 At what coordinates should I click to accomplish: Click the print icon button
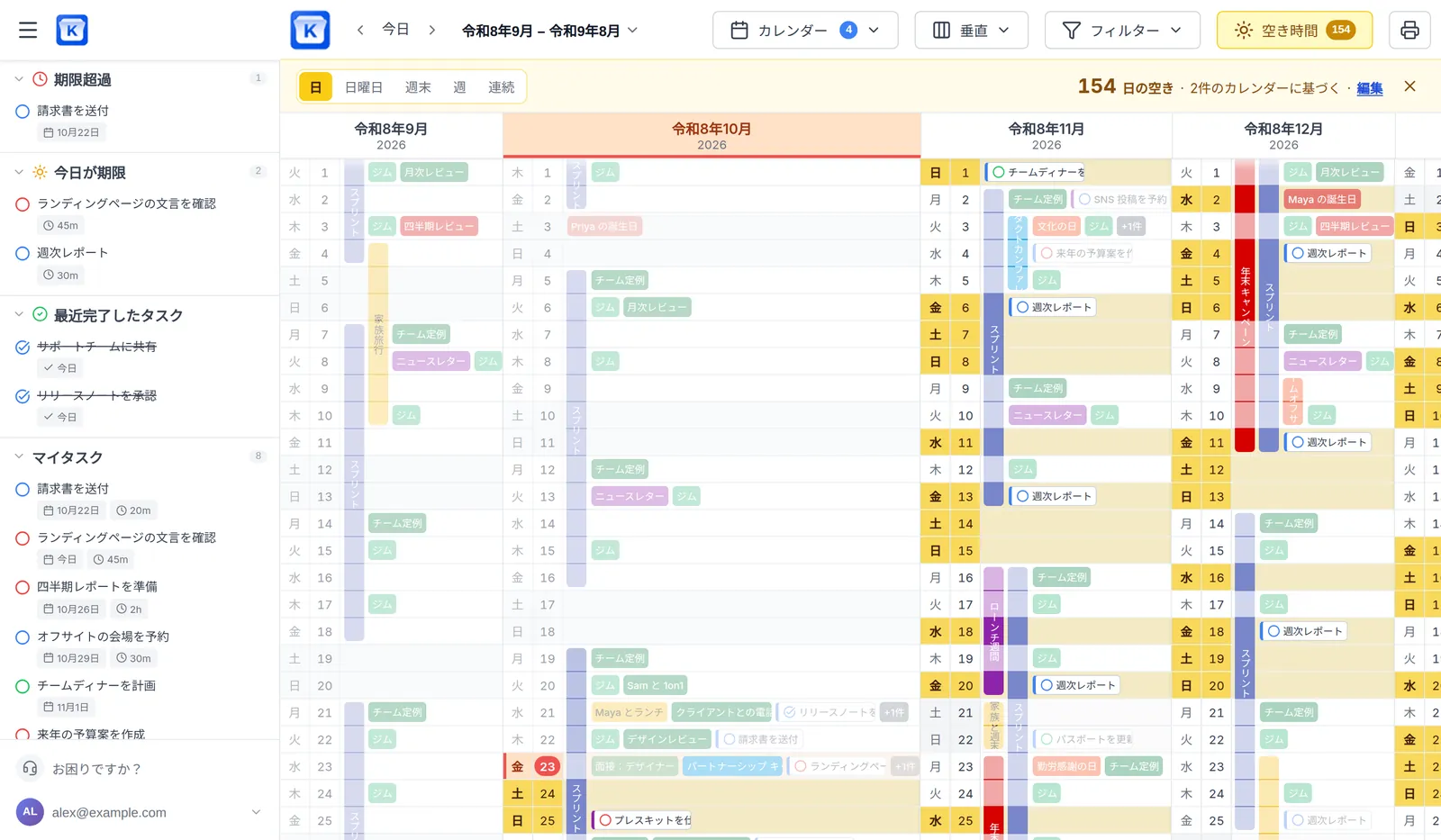[1409, 30]
